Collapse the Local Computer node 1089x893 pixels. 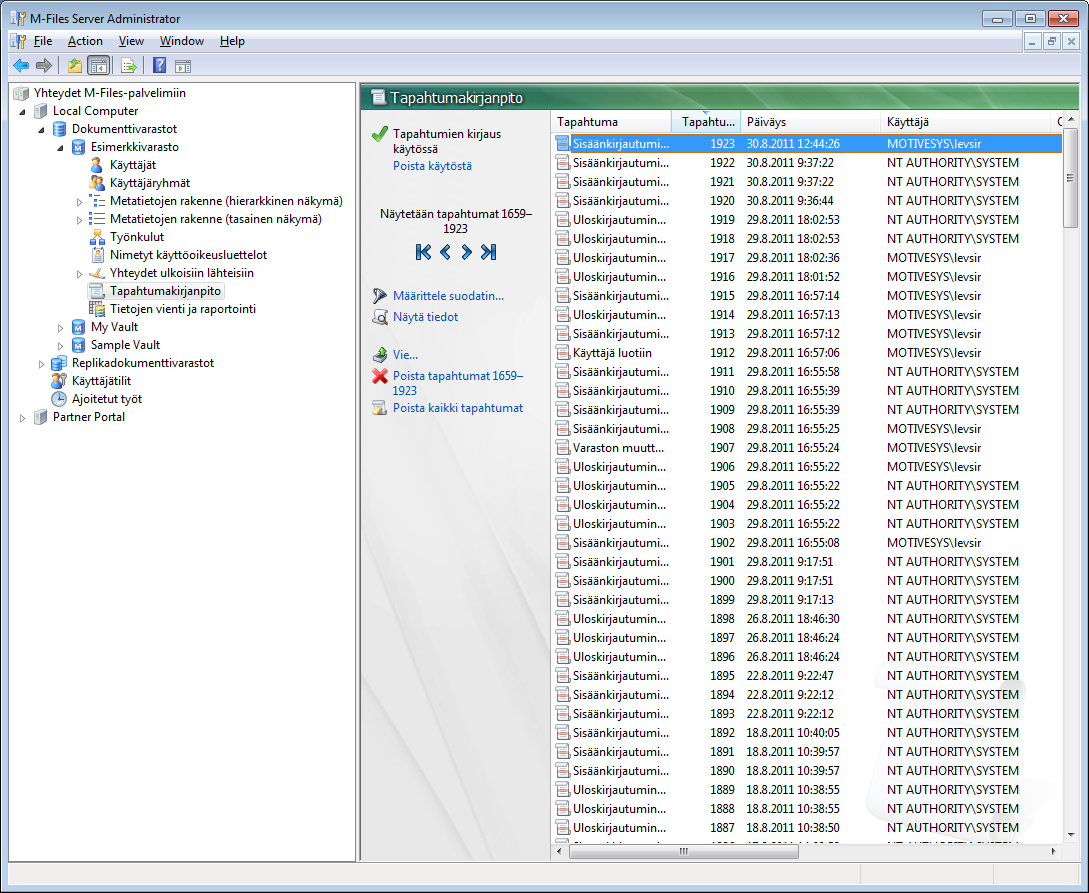pos(22,111)
